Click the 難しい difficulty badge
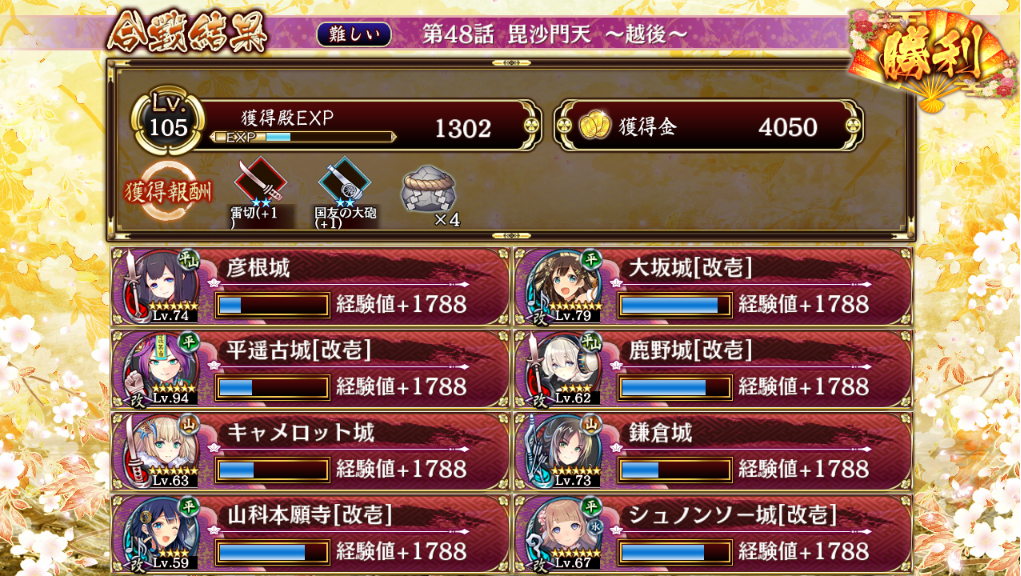 [x=354, y=34]
